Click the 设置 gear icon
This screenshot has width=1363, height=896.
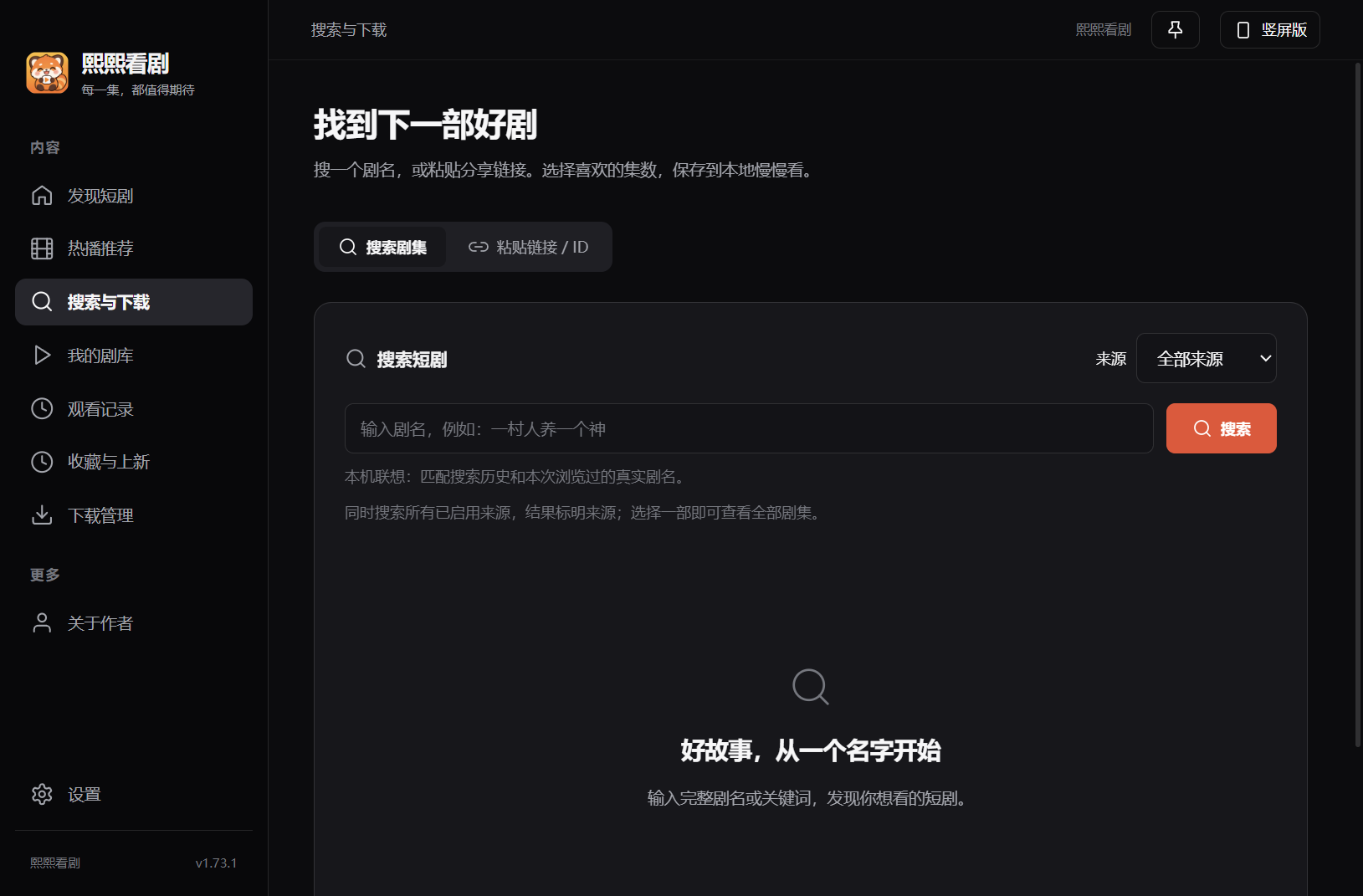click(42, 794)
